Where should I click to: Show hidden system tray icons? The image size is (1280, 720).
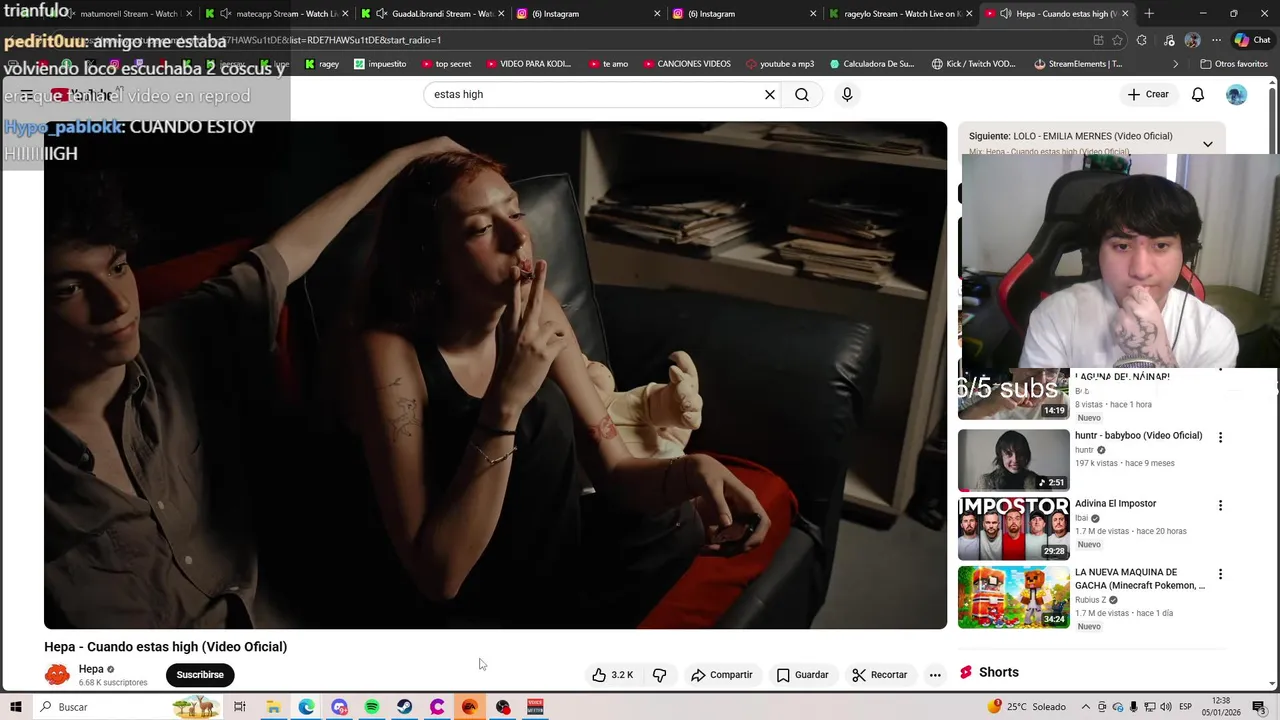pos(1086,707)
